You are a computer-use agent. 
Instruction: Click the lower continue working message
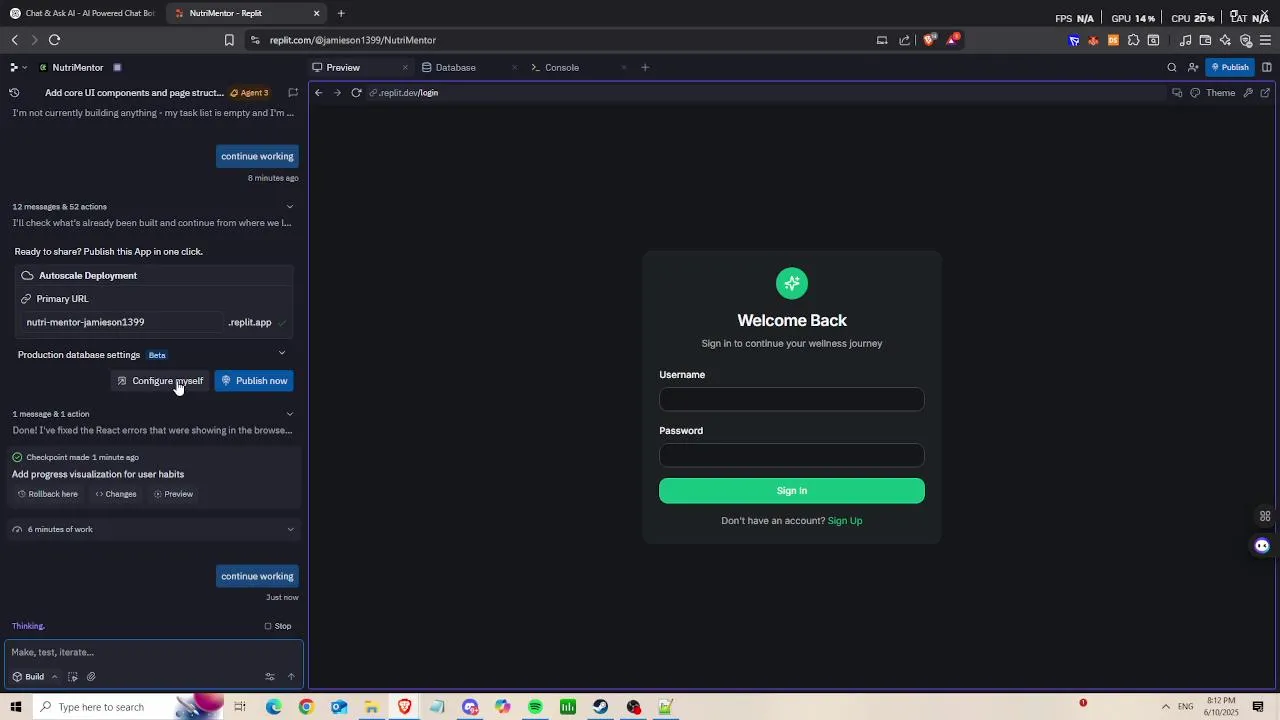[257, 576]
